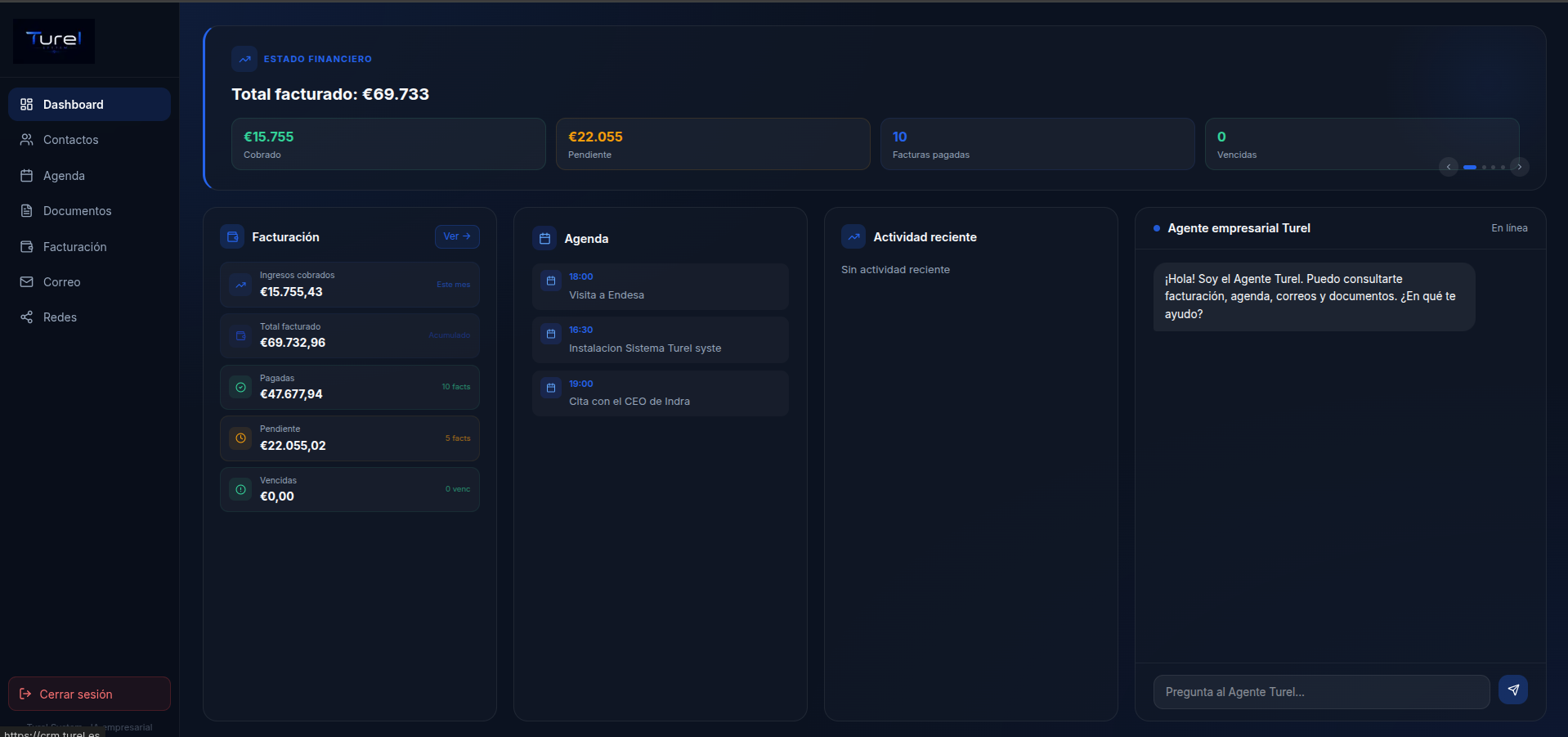Screen dimensions: 1568x737
Task: Open the Cita con el CEO de Indra
Action: [x=661, y=393]
